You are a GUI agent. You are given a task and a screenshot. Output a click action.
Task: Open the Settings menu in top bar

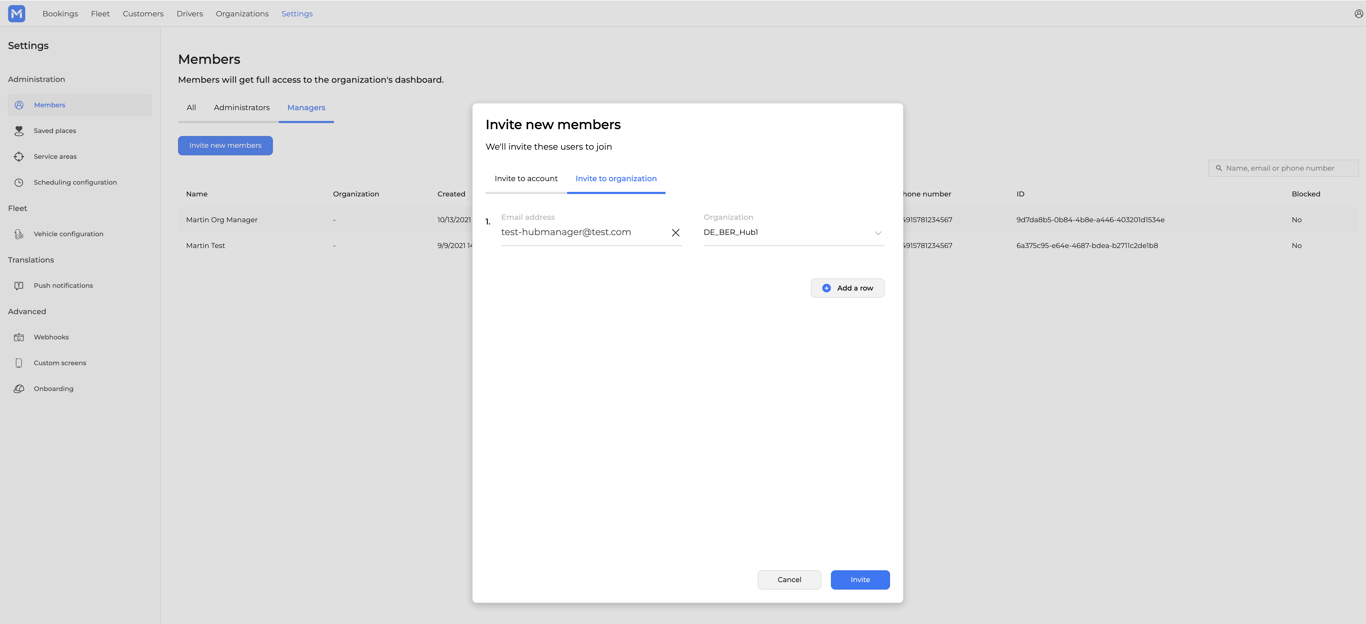coord(297,14)
